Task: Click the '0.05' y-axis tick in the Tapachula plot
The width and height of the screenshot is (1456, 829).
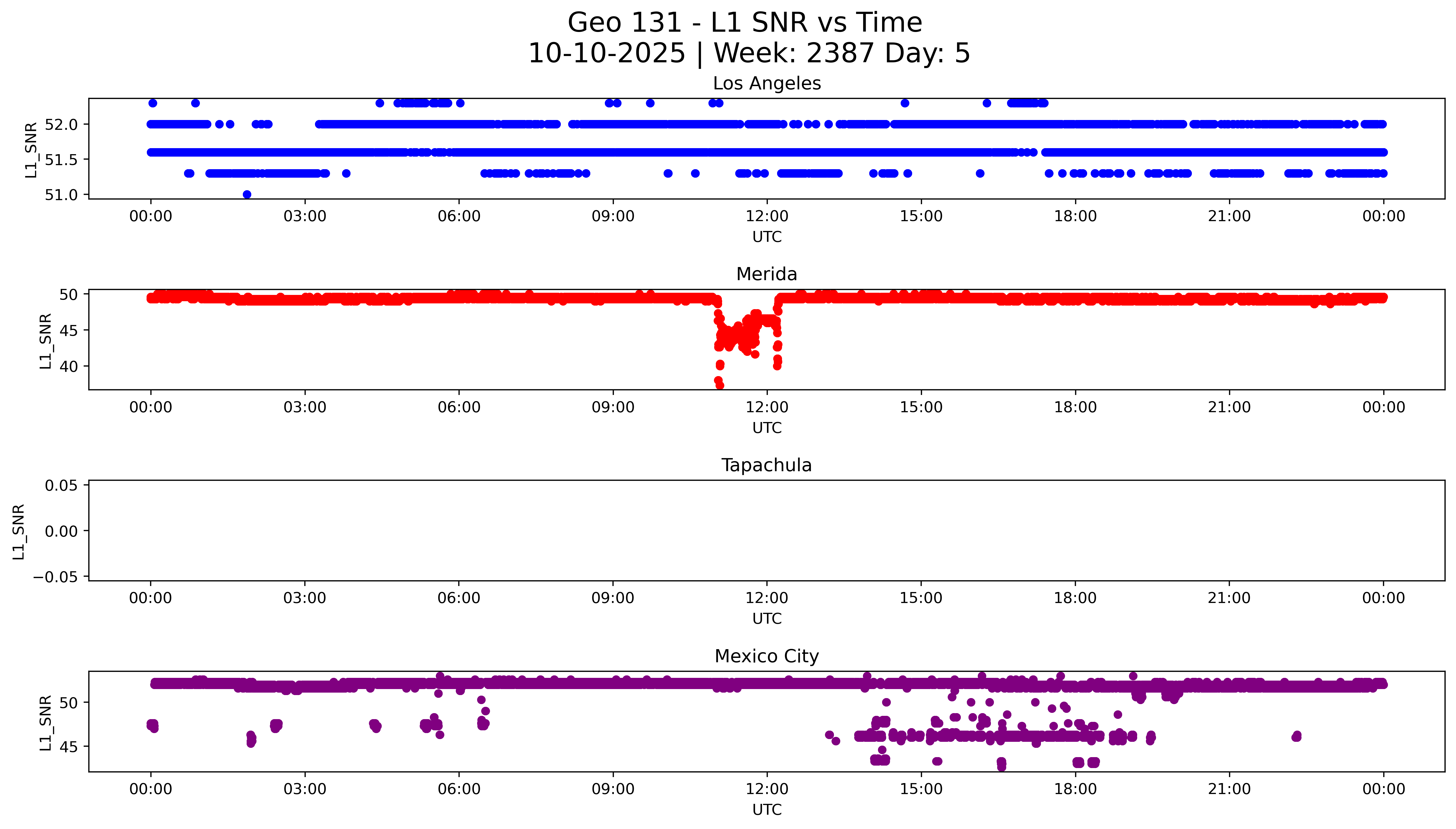Action: coord(61,486)
